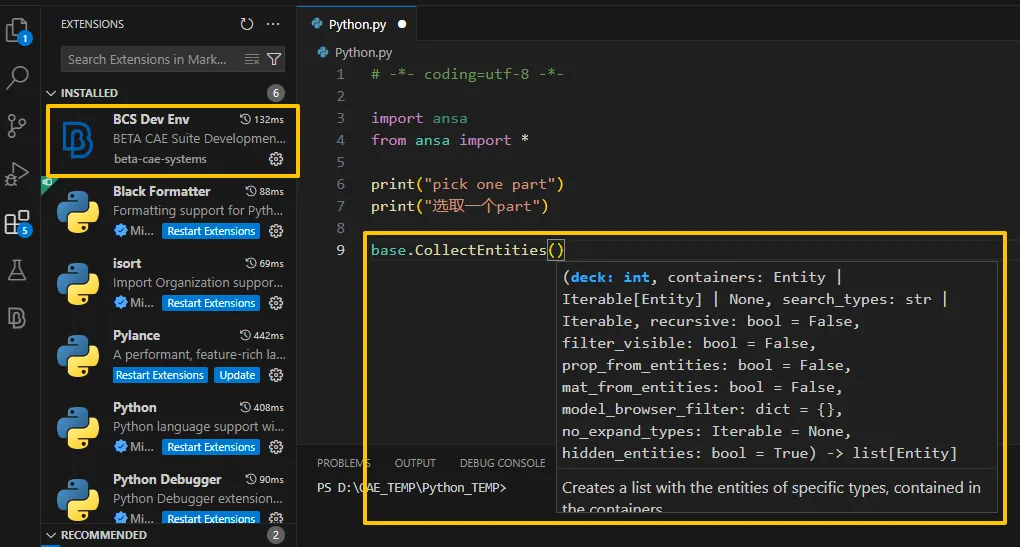Refresh the extensions list
This screenshot has height=547, width=1020.
247,24
